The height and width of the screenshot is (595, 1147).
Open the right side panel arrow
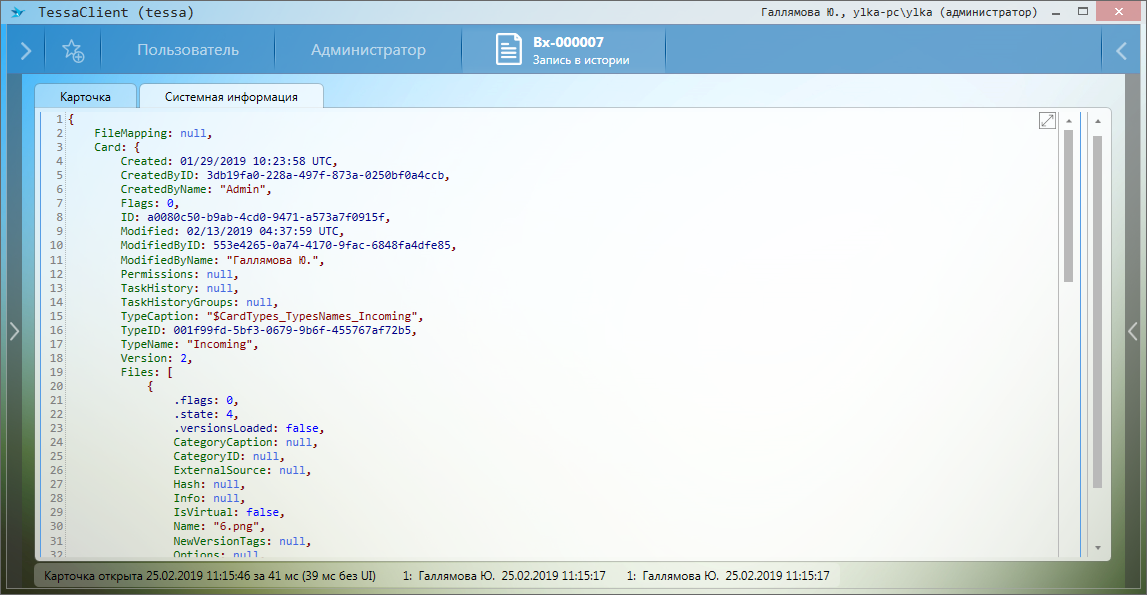click(1132, 331)
